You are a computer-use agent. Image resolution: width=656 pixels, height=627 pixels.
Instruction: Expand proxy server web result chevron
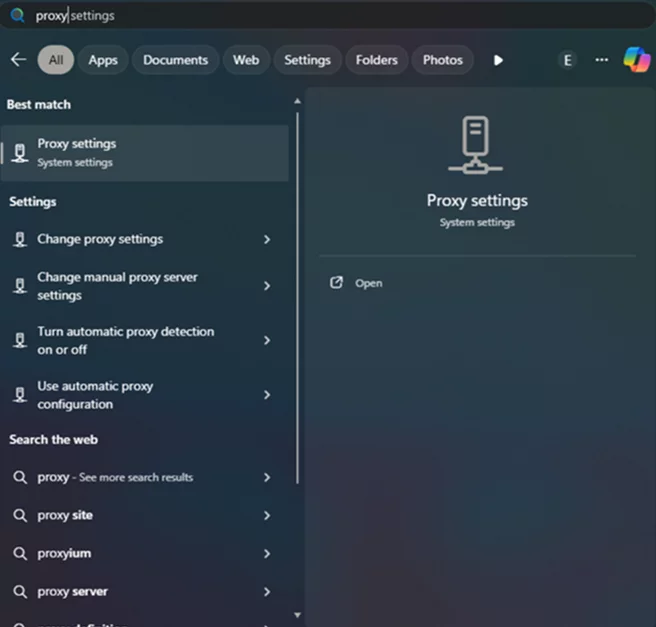tap(267, 592)
